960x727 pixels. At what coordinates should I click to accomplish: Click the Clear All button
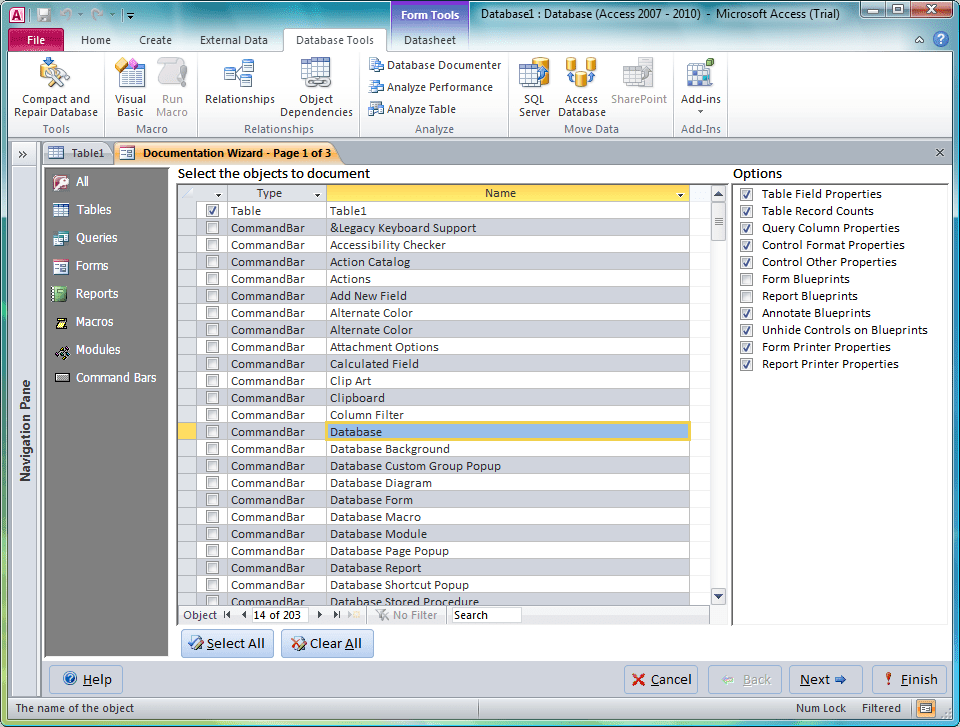(327, 644)
